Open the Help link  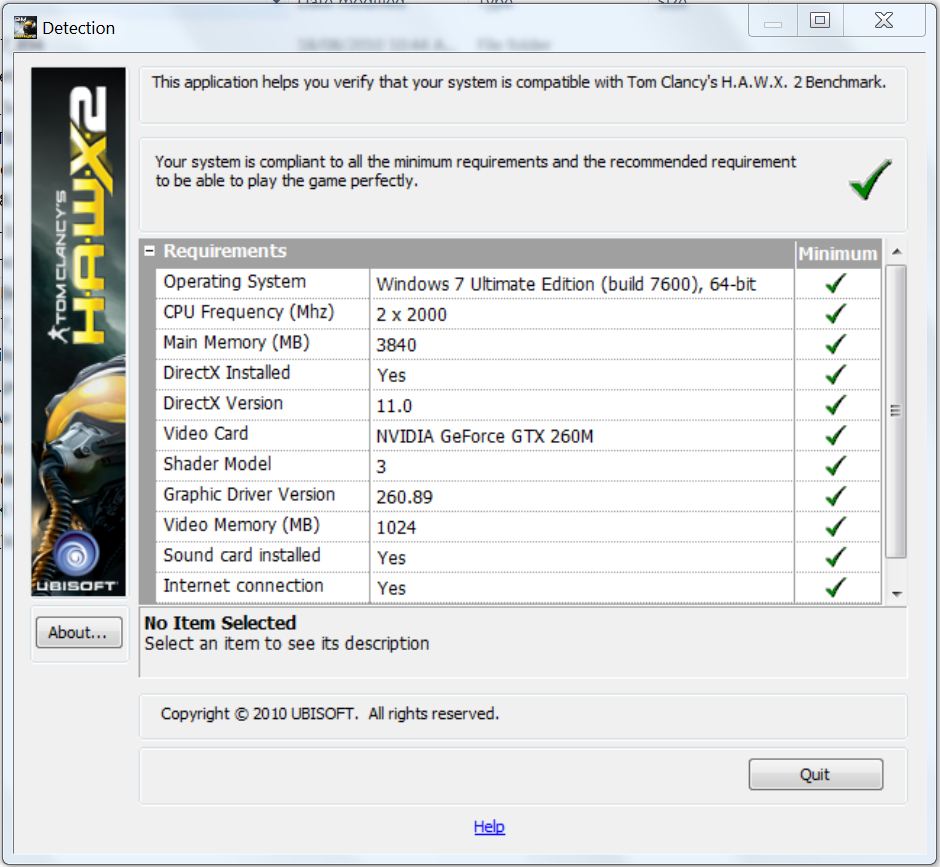pos(489,827)
